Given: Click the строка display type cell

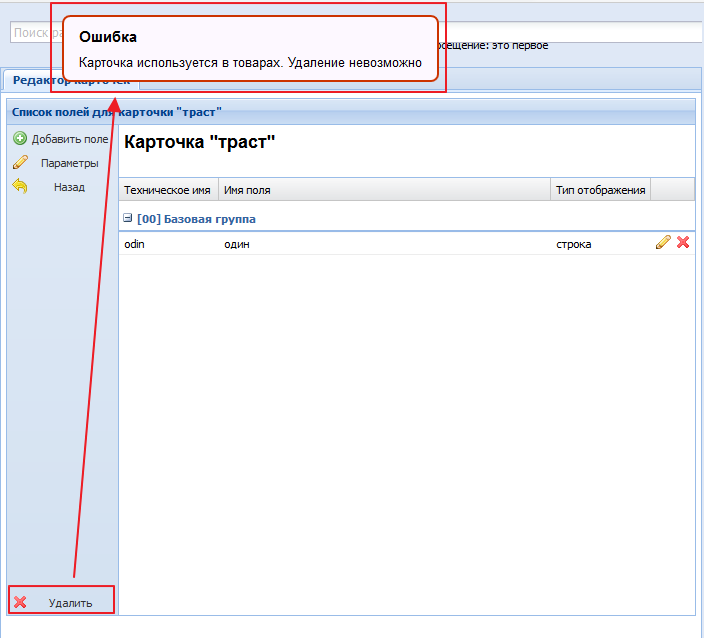Looking at the screenshot, I should (x=574, y=243).
